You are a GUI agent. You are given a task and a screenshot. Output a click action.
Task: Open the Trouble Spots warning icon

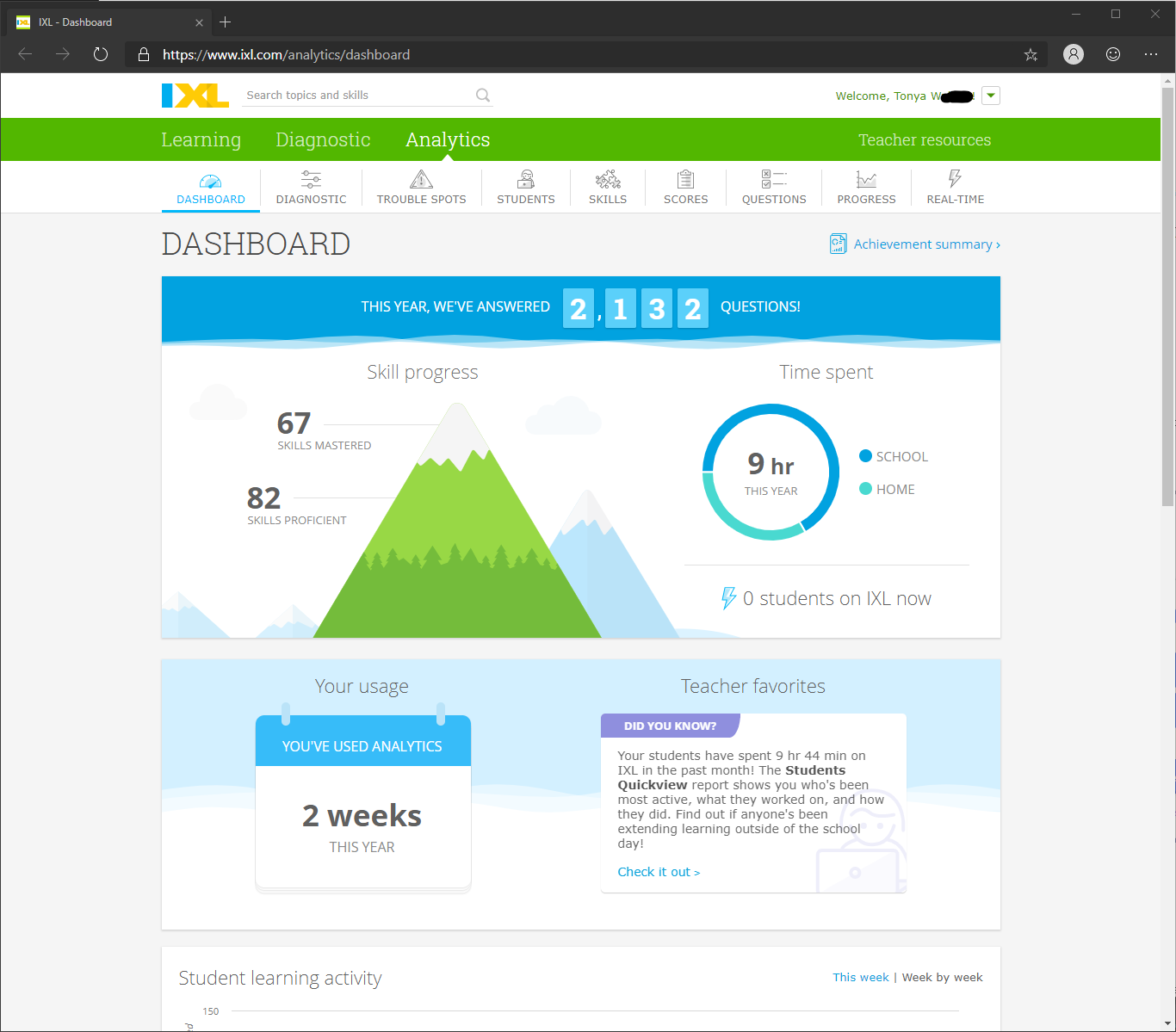pos(421,179)
